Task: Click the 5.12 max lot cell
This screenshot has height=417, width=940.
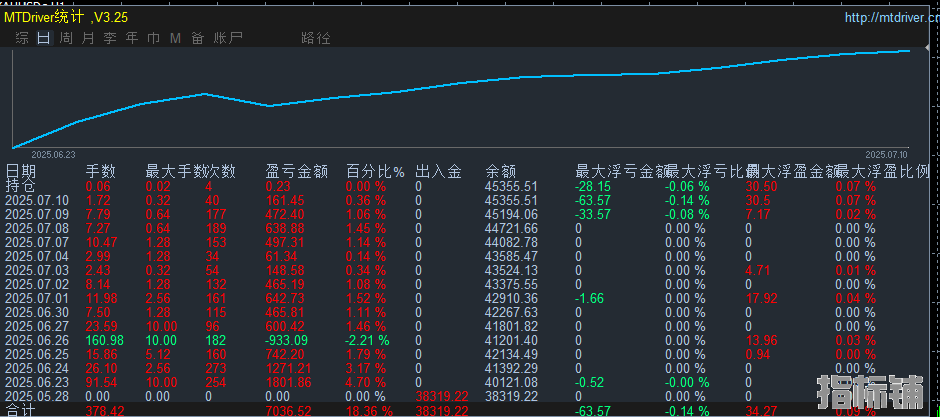Action: pyautogui.click(x=158, y=354)
